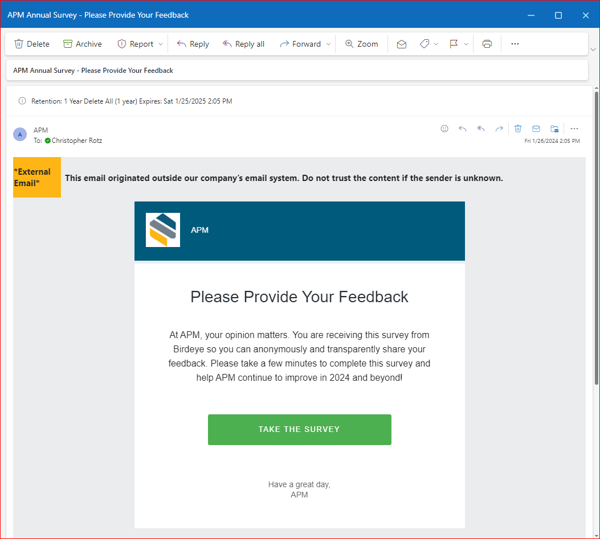
Task: Archive the APM survey email
Action: point(83,44)
